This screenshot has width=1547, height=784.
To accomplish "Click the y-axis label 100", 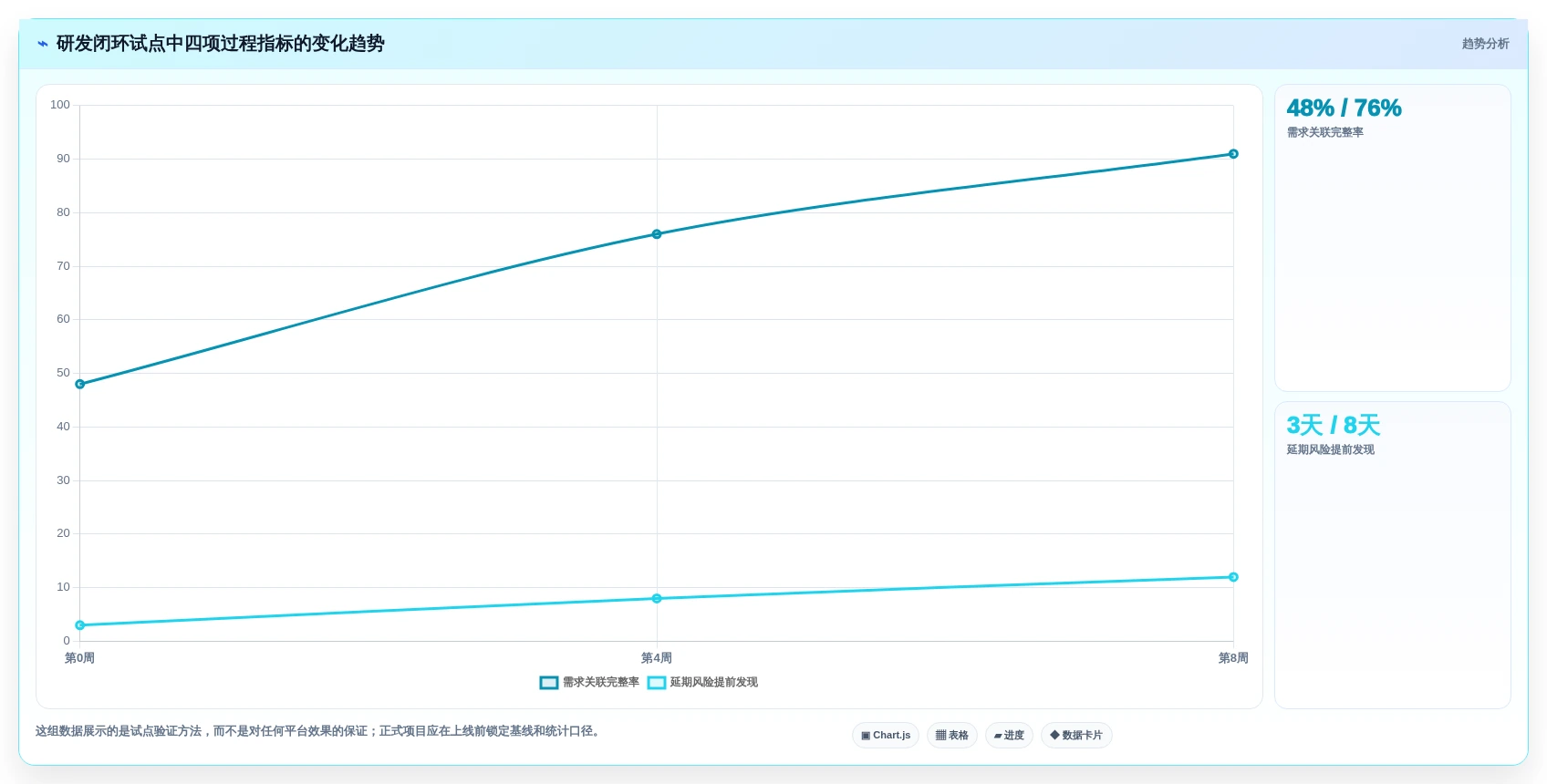I will tap(60, 105).
